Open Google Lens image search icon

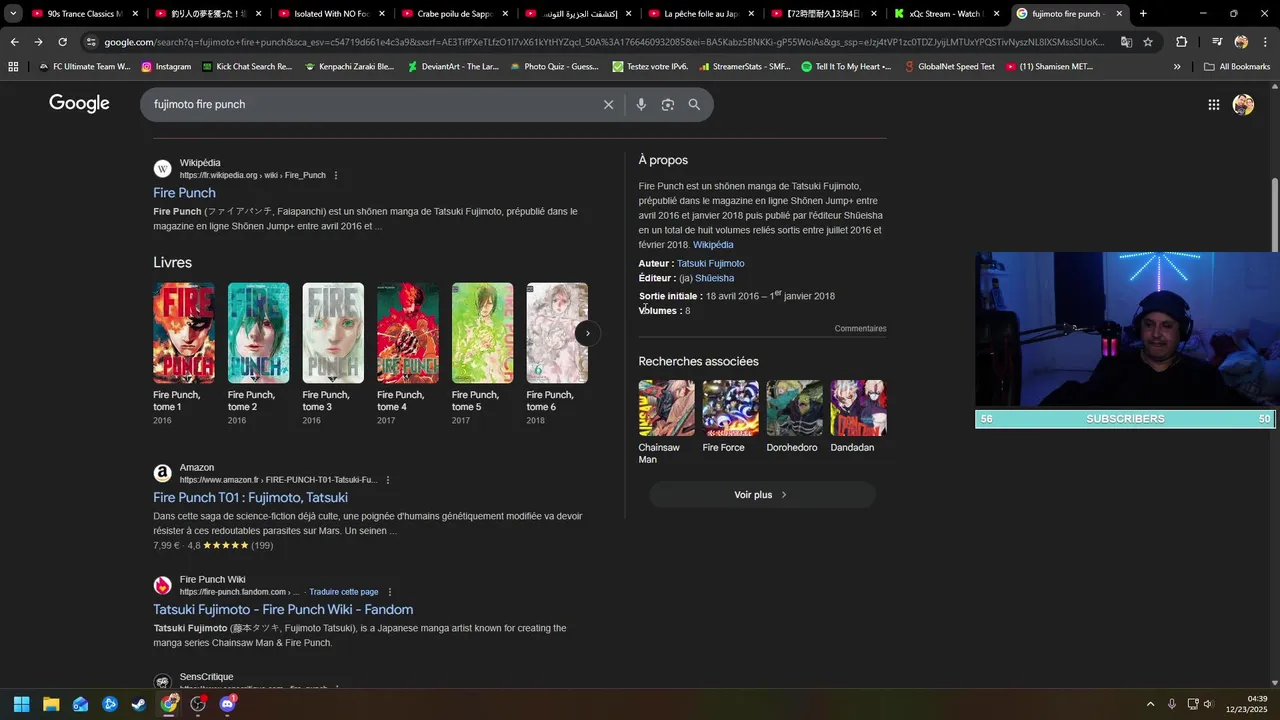667,104
